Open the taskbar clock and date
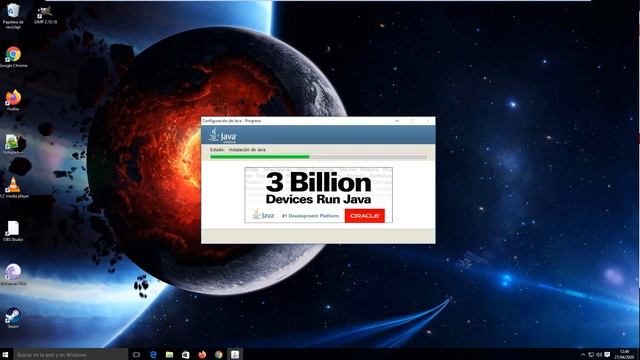 coord(624,354)
